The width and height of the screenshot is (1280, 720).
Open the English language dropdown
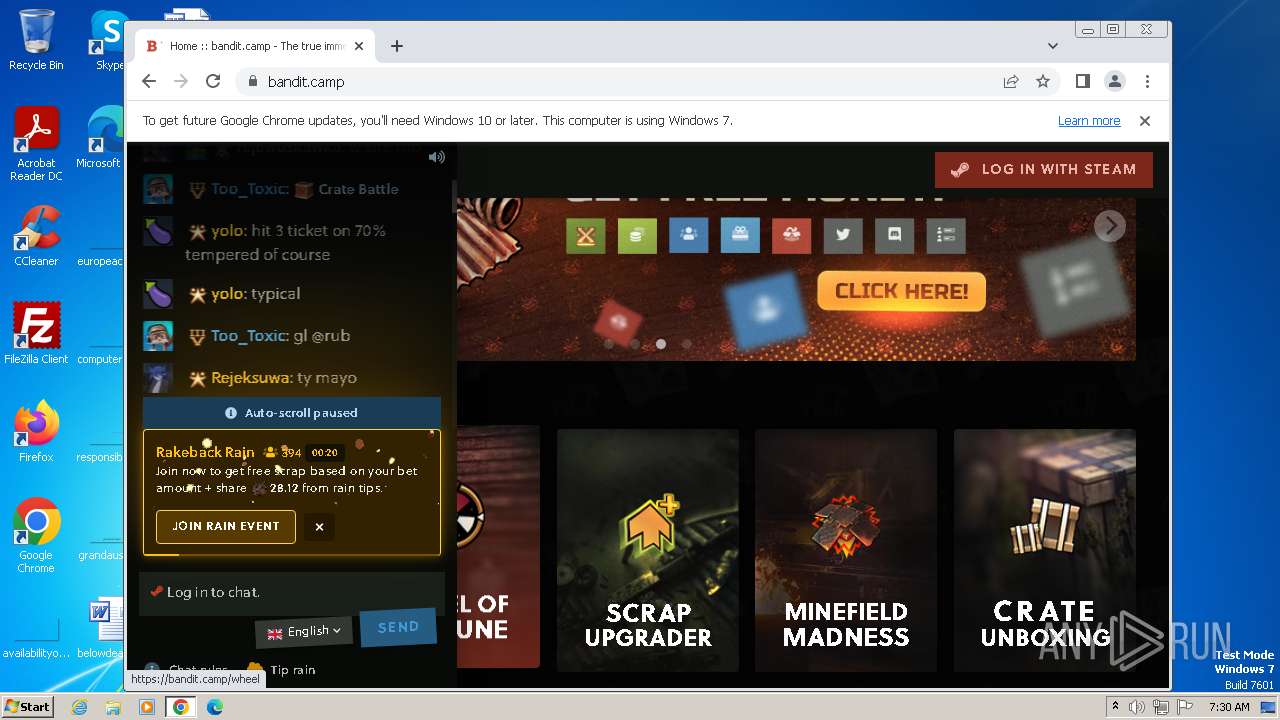pos(304,631)
